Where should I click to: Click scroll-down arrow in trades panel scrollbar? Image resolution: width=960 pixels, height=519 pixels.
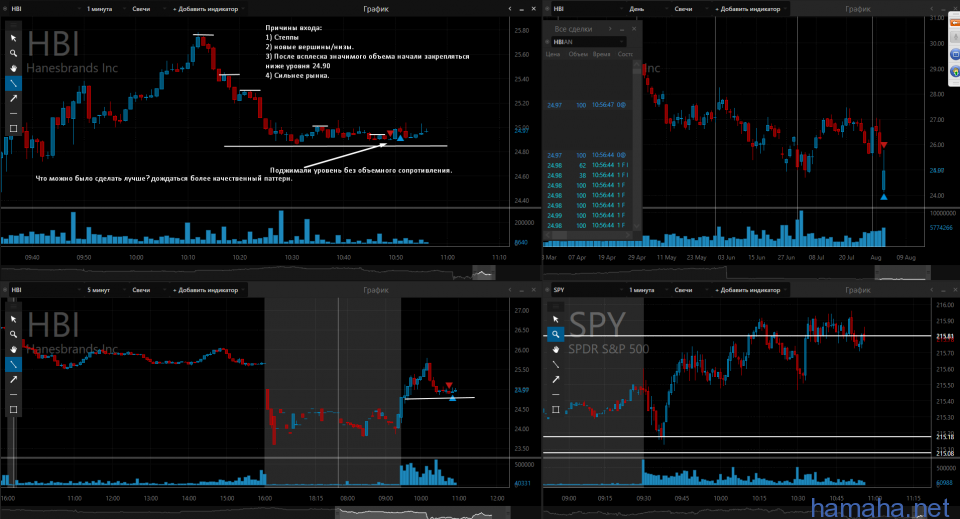636,226
